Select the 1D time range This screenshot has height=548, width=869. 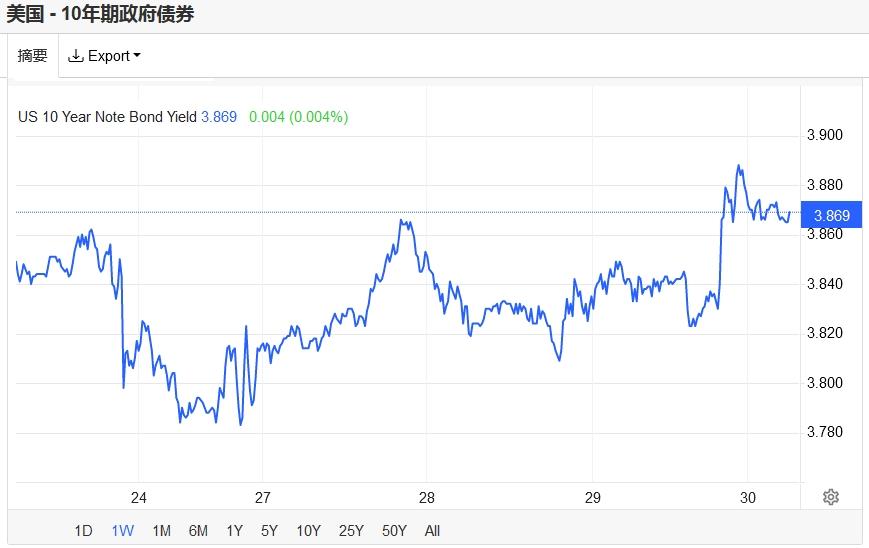(x=83, y=531)
